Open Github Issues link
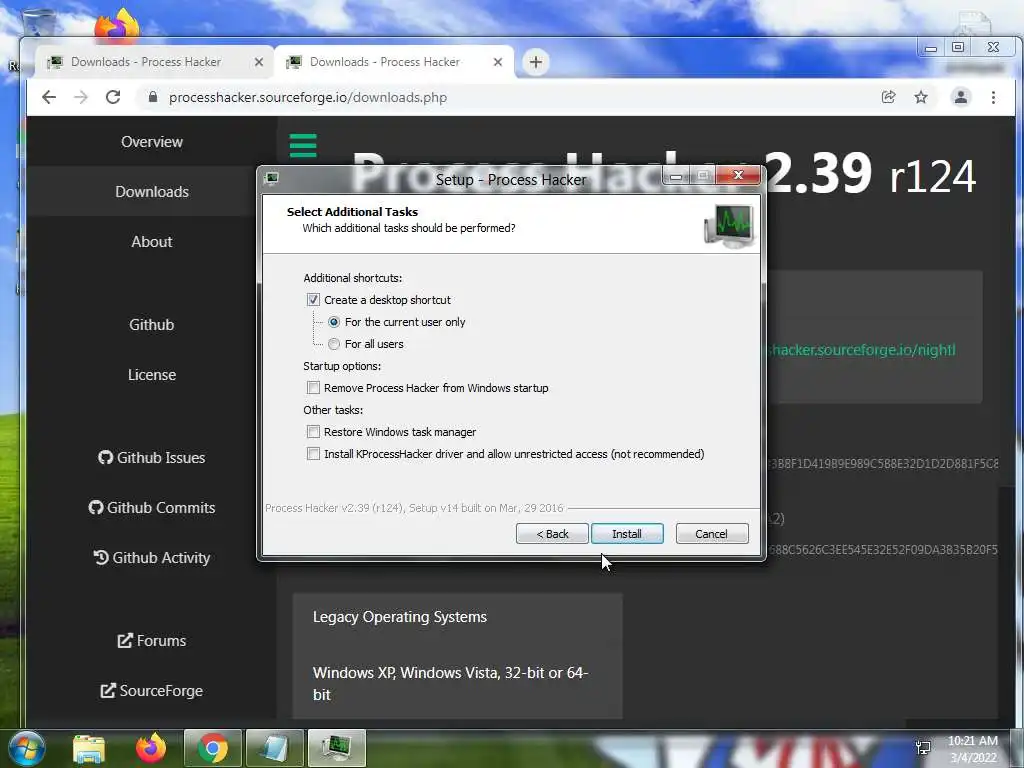This screenshot has width=1024, height=768. pyautogui.click(x=152, y=458)
